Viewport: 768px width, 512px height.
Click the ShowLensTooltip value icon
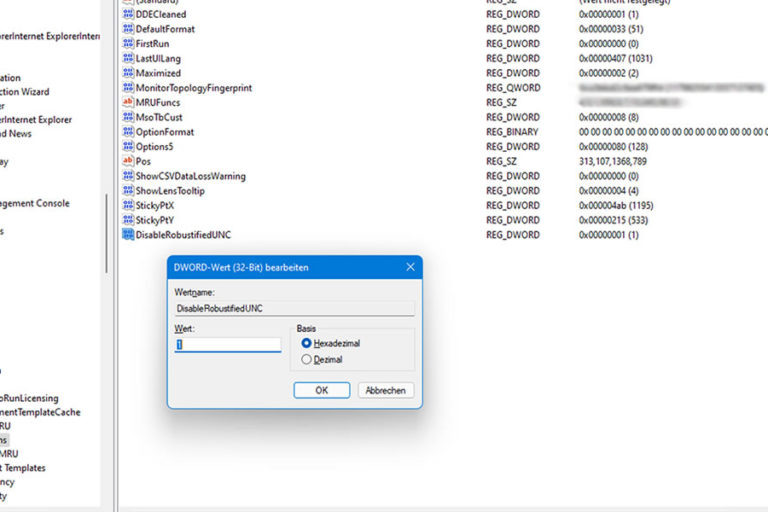click(x=128, y=191)
